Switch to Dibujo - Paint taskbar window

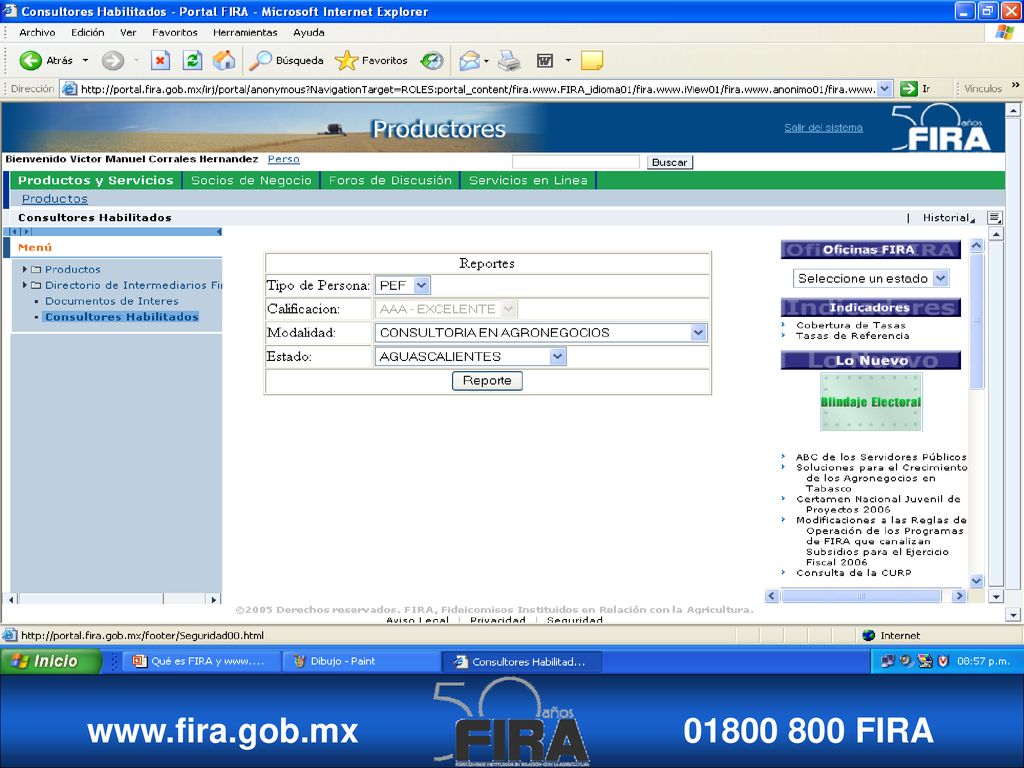[361, 661]
